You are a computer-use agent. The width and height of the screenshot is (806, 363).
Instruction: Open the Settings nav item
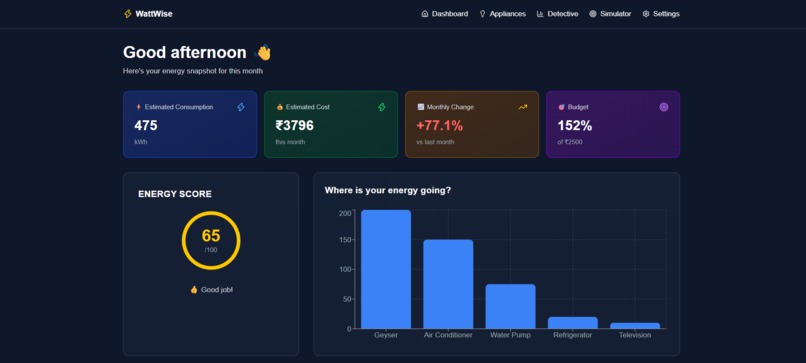coord(661,14)
